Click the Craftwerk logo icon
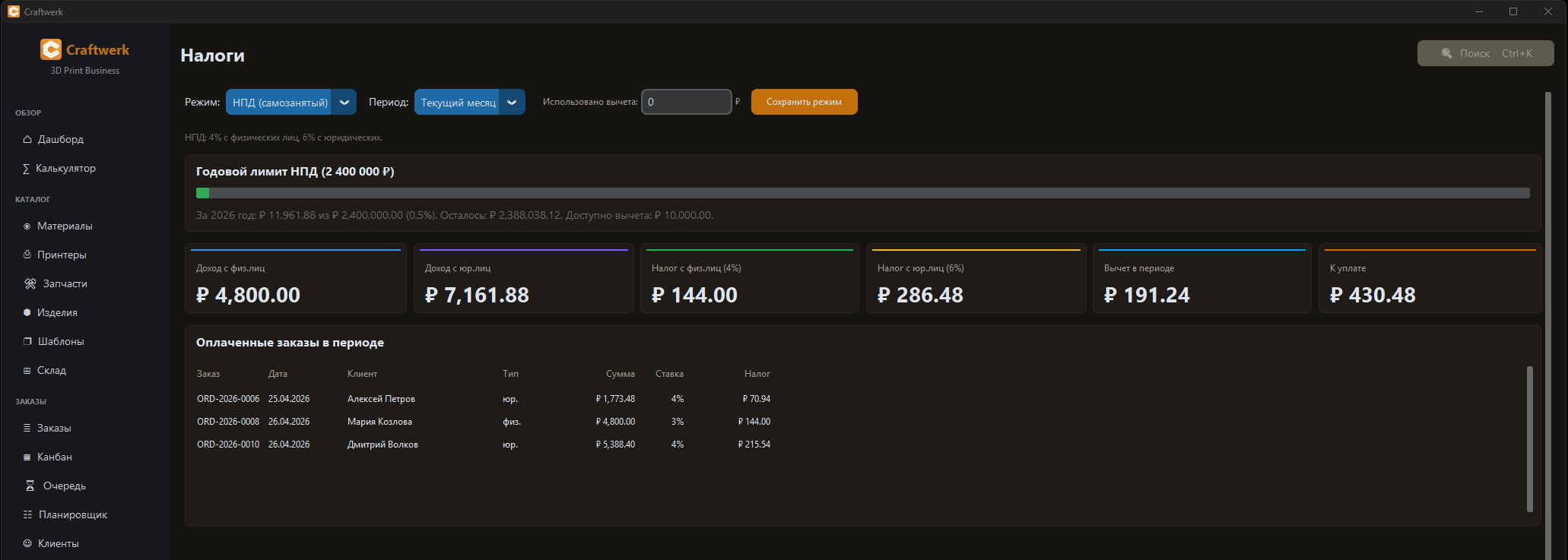Screen dimensions: 1568x560 51,50
